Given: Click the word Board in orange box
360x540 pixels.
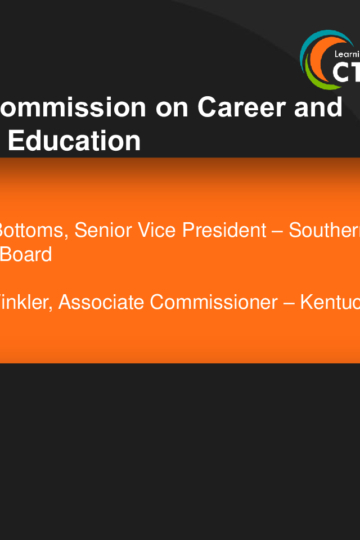Looking at the screenshot, I should pyautogui.click(x=26, y=254).
